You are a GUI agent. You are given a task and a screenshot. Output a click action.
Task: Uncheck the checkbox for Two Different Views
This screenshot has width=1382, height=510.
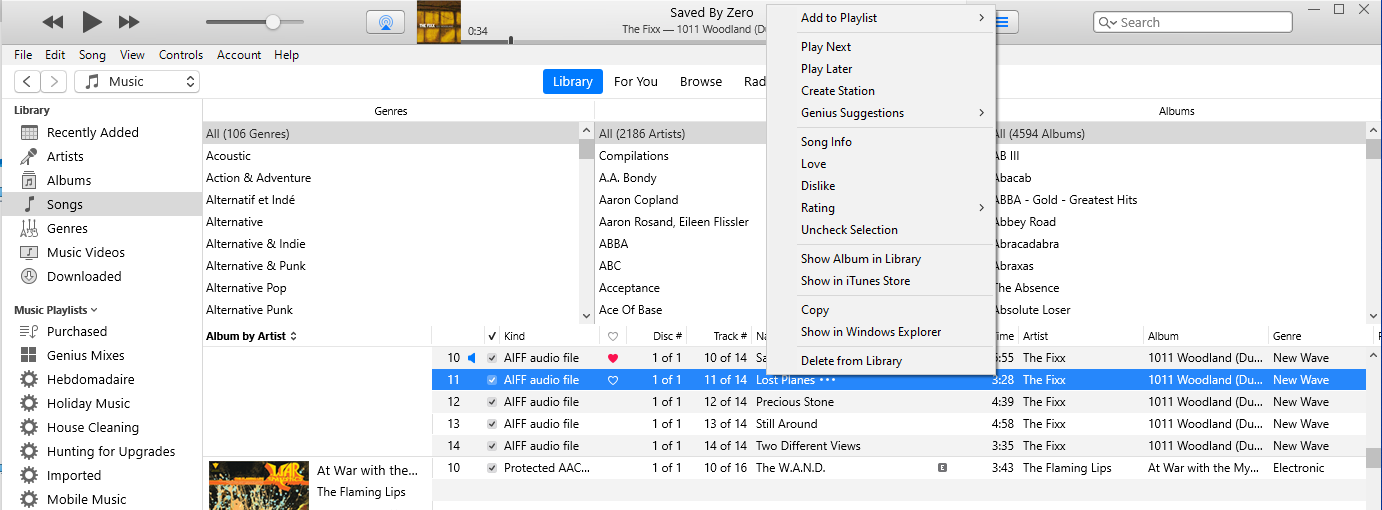pyautogui.click(x=491, y=446)
